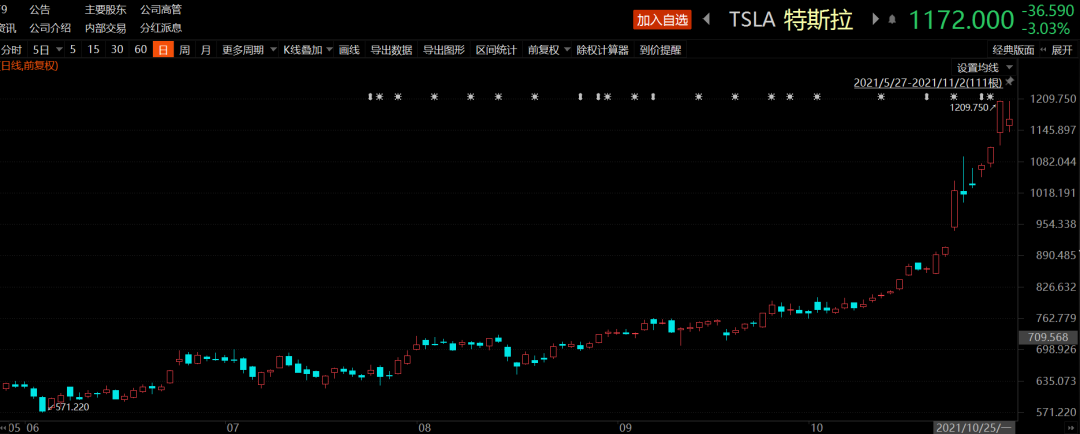The image size is (1080, 434).
Task: Click the pin icon beside date range
Action: pyautogui.click(x=1009, y=82)
